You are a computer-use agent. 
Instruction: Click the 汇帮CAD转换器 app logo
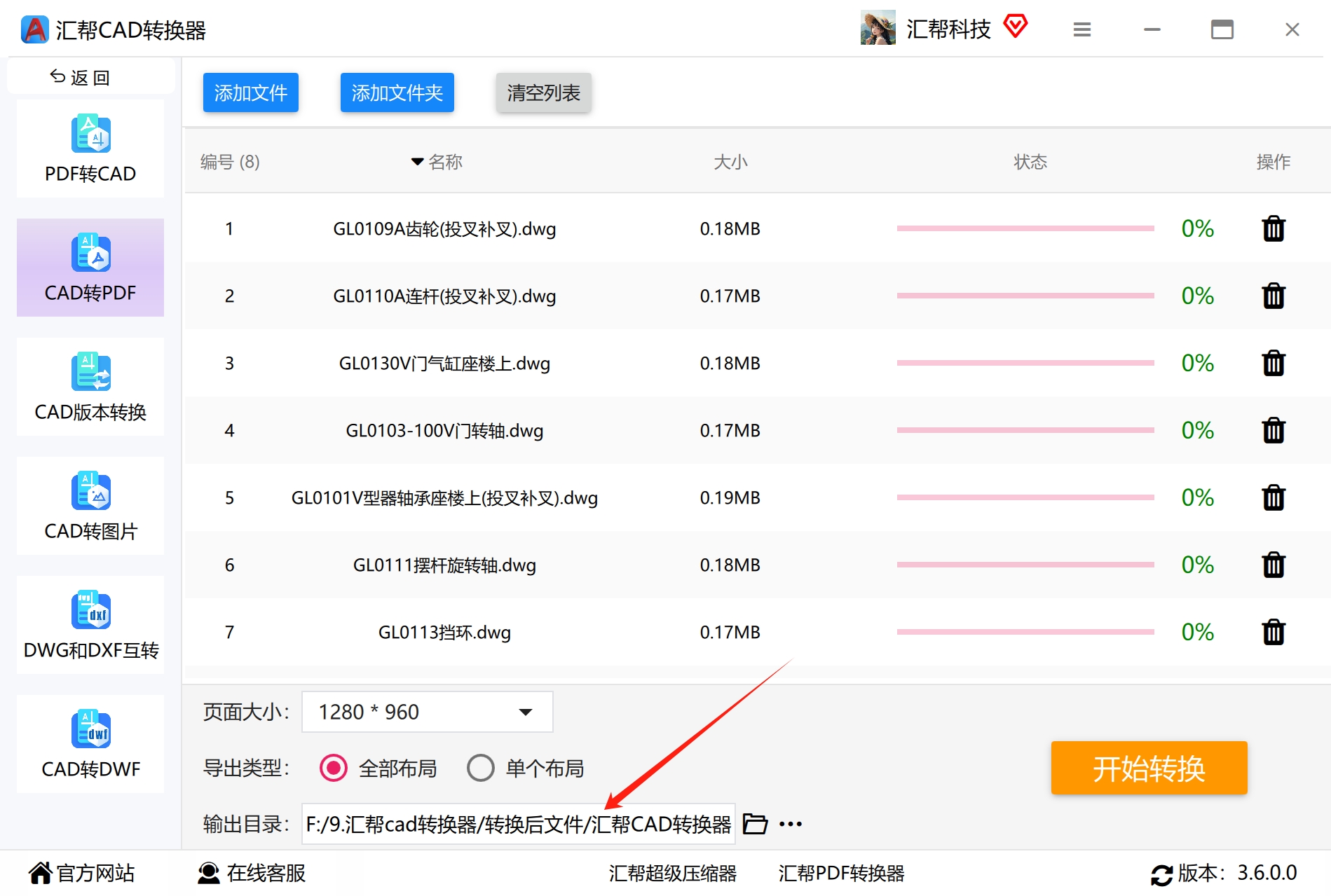click(x=35, y=29)
